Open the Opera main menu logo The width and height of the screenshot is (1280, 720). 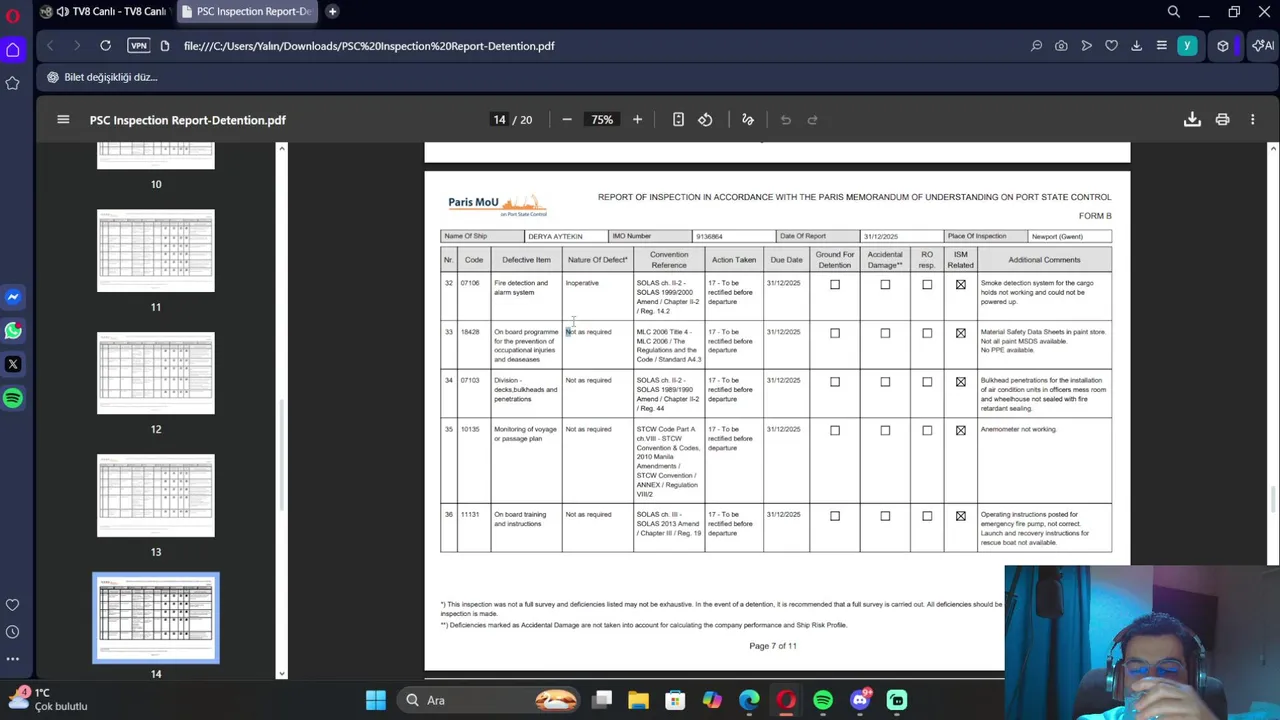(13, 15)
